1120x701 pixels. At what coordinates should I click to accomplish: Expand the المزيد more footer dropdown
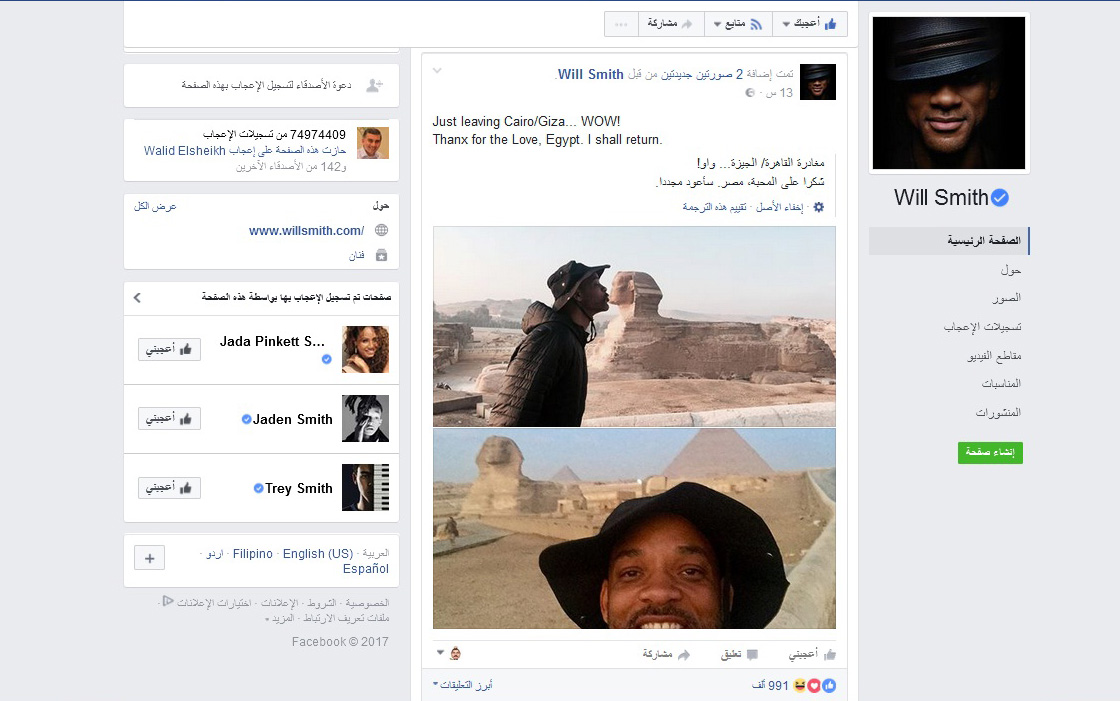[x=279, y=618]
